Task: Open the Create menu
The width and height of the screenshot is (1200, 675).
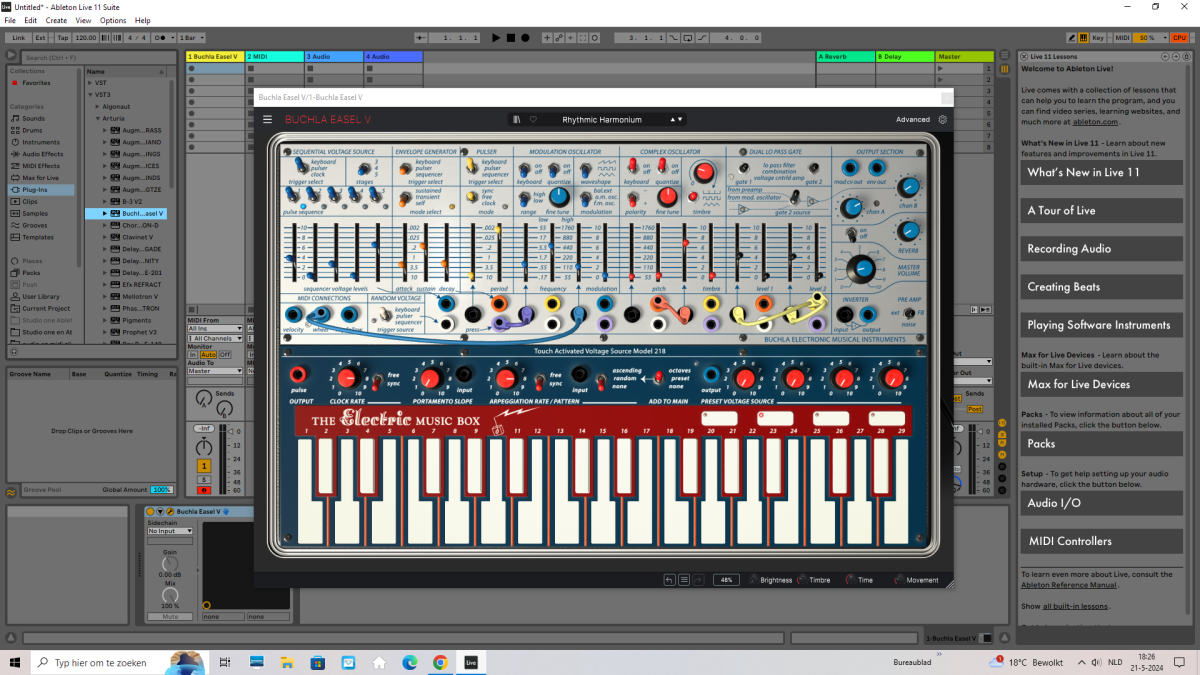Action: [x=56, y=20]
